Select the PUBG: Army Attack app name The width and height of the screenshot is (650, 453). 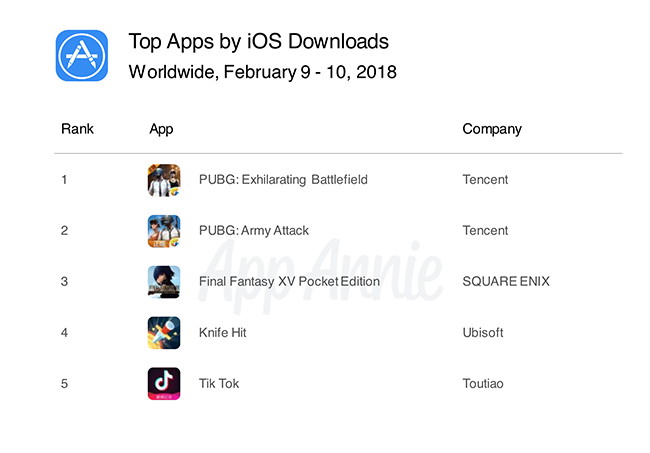pyautogui.click(x=254, y=231)
